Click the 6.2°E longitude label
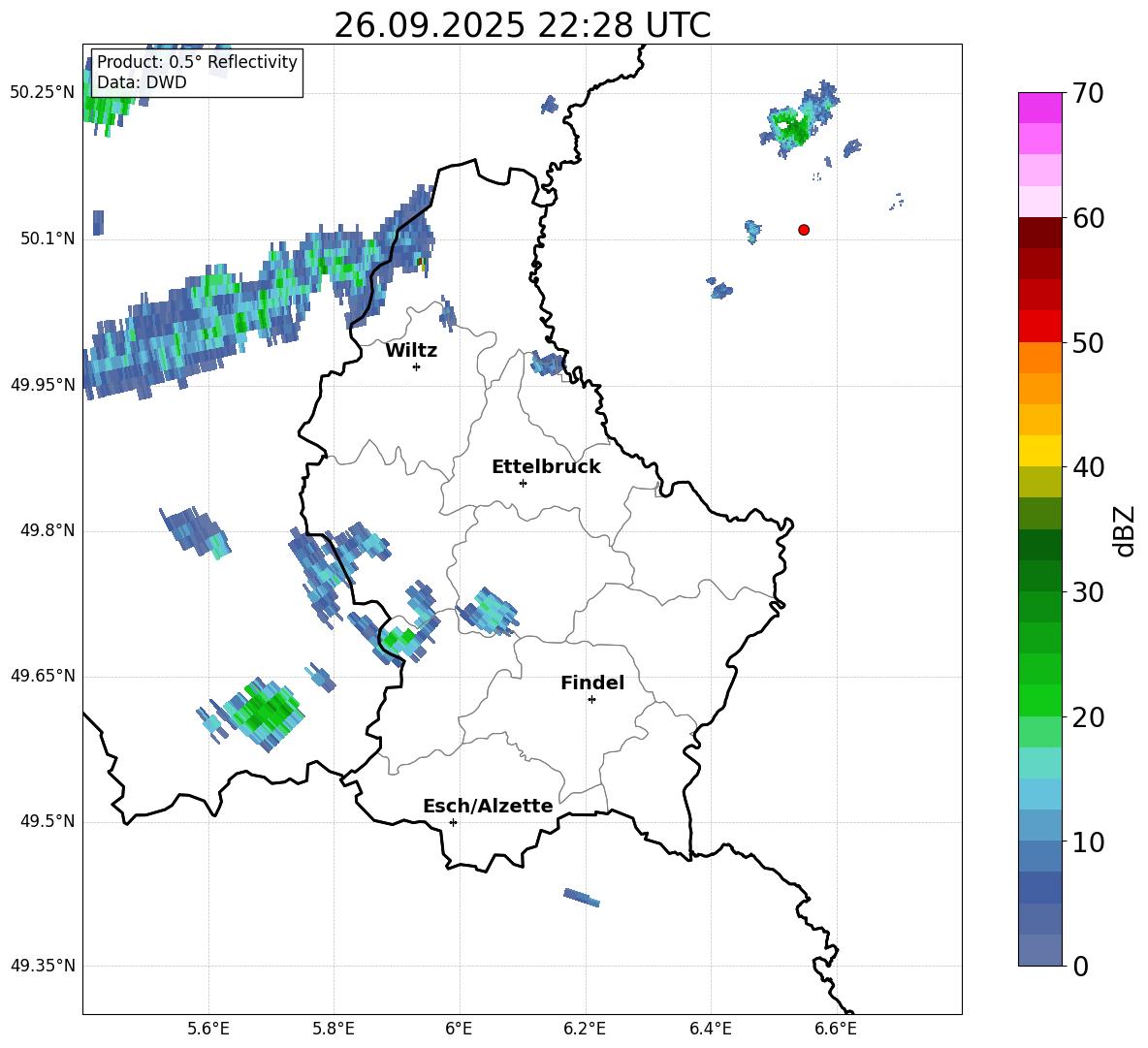Screen dimensions: 1148x1048 pyautogui.click(x=585, y=1029)
